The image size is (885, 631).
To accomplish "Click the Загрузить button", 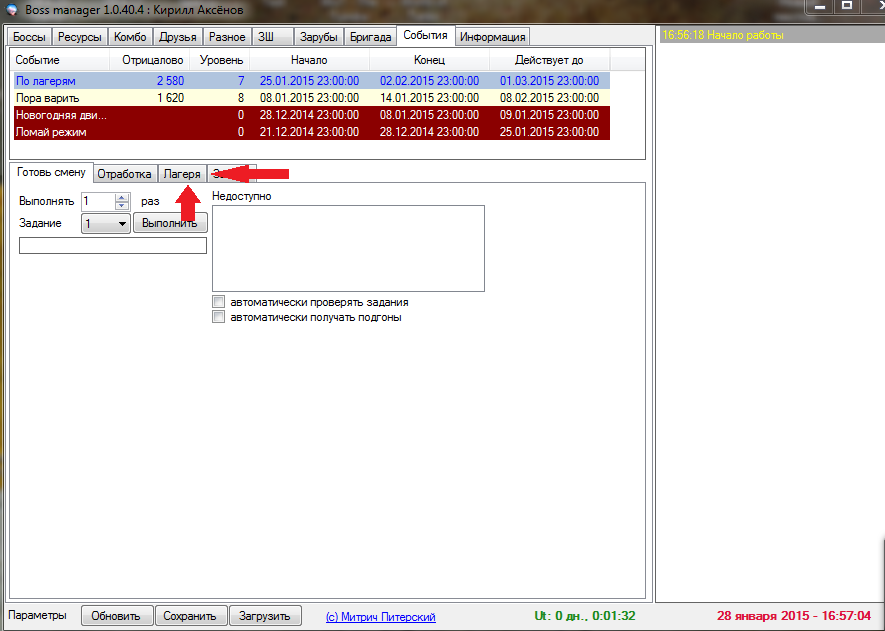I will 264,616.
